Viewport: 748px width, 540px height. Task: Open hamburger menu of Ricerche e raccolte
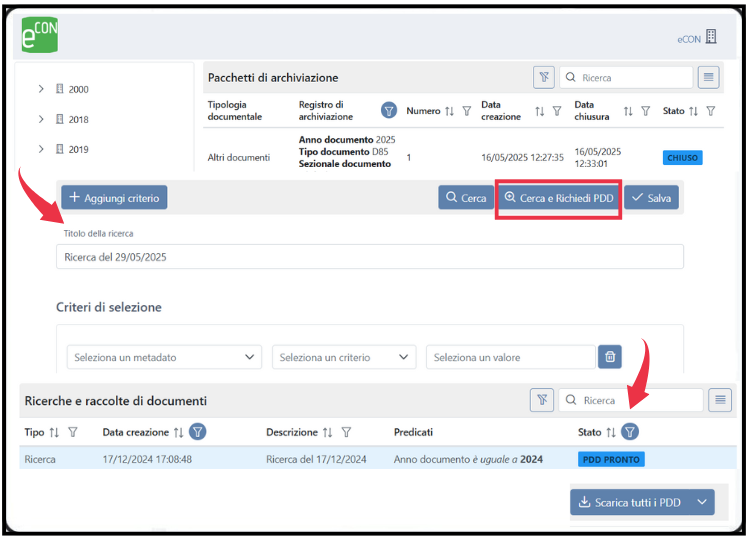tap(719, 400)
